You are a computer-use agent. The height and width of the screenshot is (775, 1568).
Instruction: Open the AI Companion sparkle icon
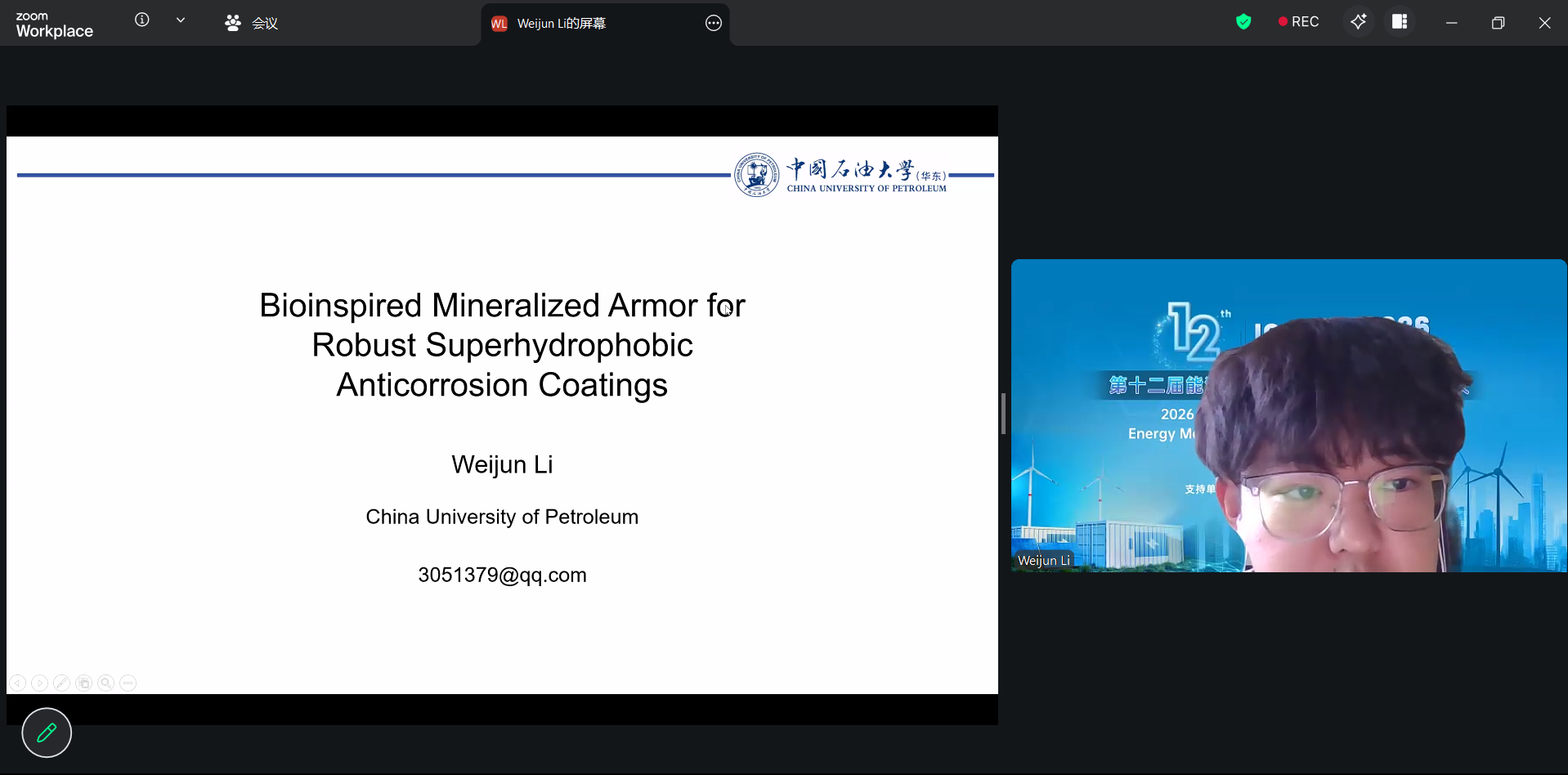pyautogui.click(x=1359, y=22)
